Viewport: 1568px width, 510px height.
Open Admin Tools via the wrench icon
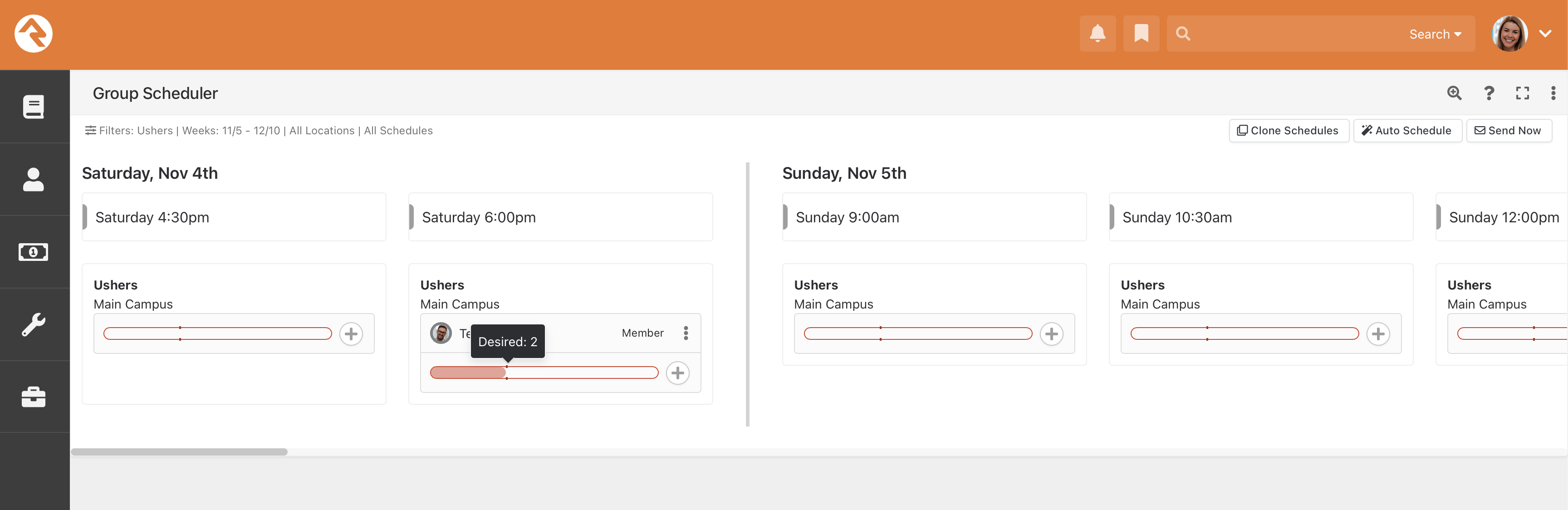(34, 324)
